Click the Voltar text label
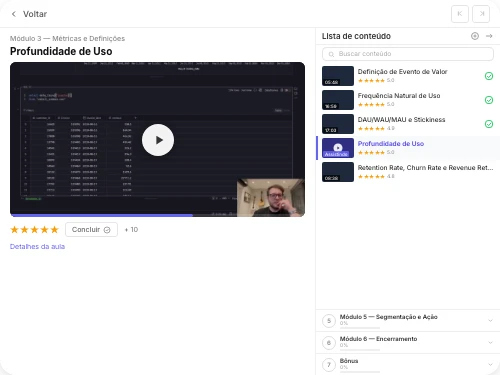Screen dimensions: 500x375 click(x=35, y=14)
